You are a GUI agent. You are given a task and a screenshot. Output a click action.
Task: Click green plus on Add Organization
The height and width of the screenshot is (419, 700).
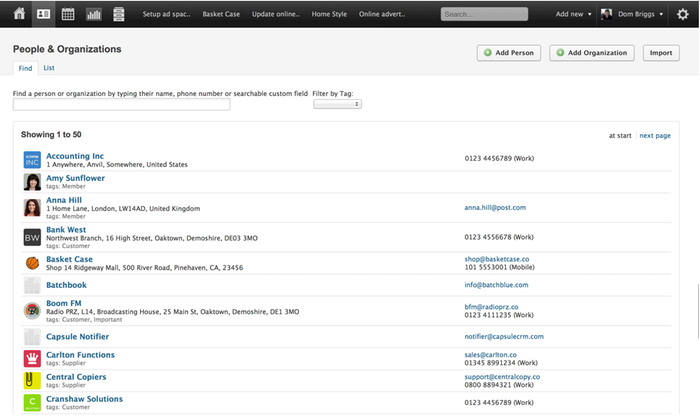click(x=560, y=53)
